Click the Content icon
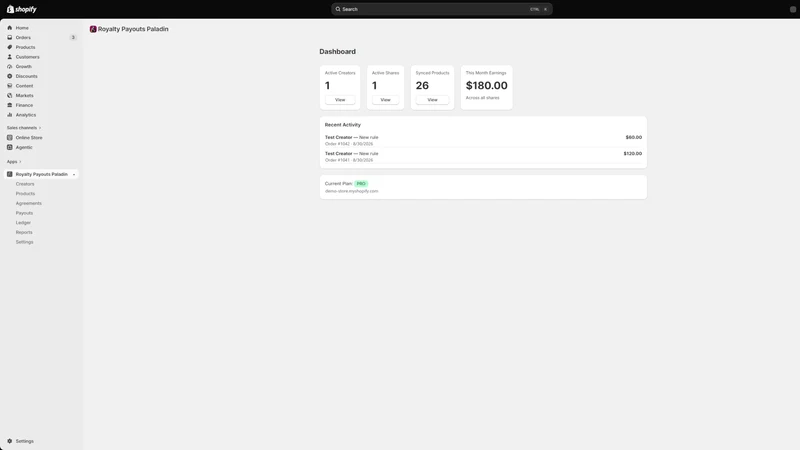Screen dimensions: 800x450 10,86
